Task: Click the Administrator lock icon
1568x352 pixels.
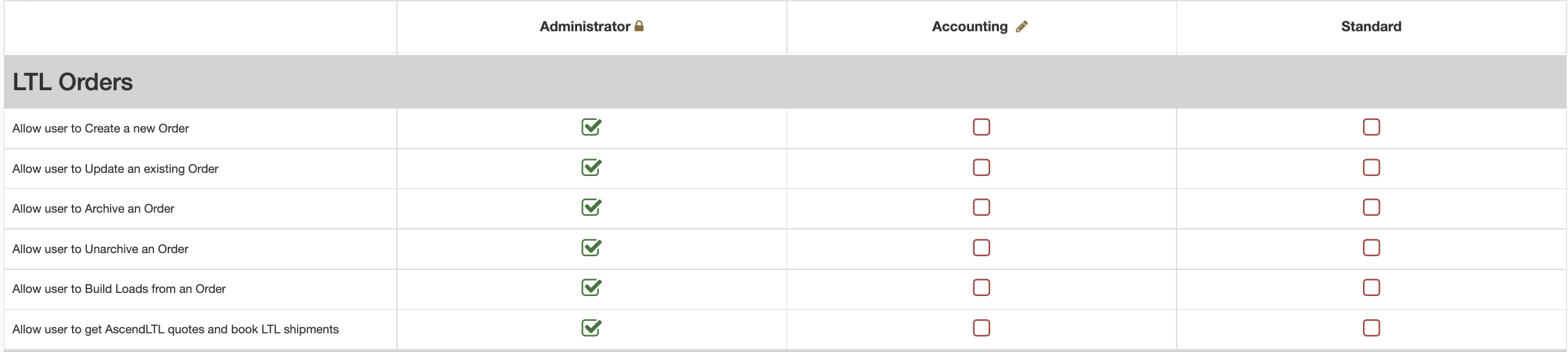Action: coord(639,26)
